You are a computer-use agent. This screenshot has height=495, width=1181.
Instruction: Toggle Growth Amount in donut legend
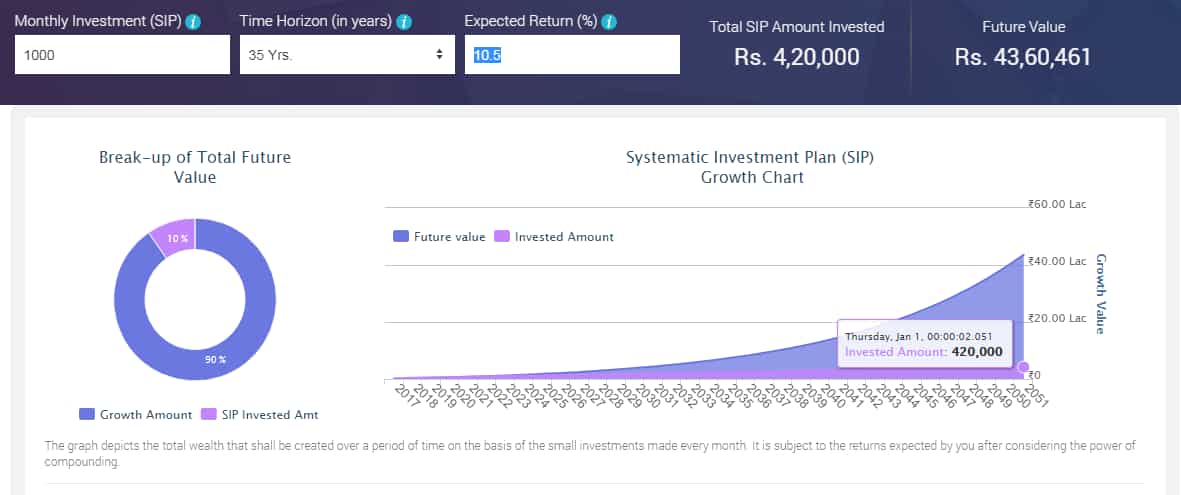pos(136,414)
